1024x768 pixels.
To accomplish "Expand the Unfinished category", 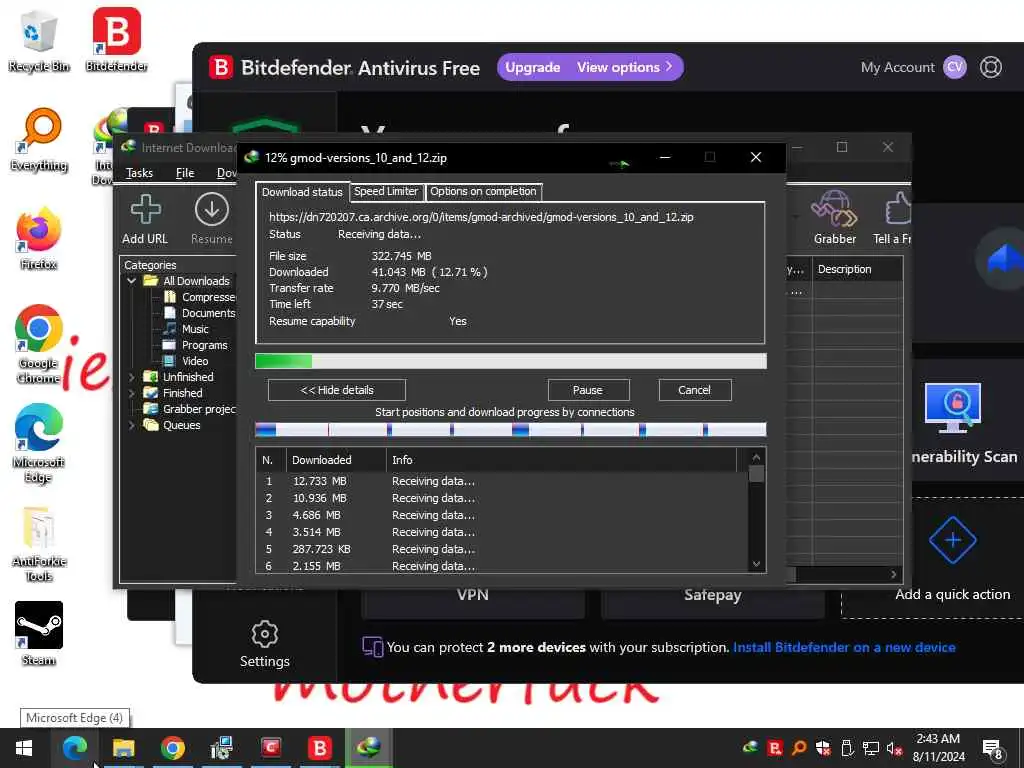I will coord(131,377).
